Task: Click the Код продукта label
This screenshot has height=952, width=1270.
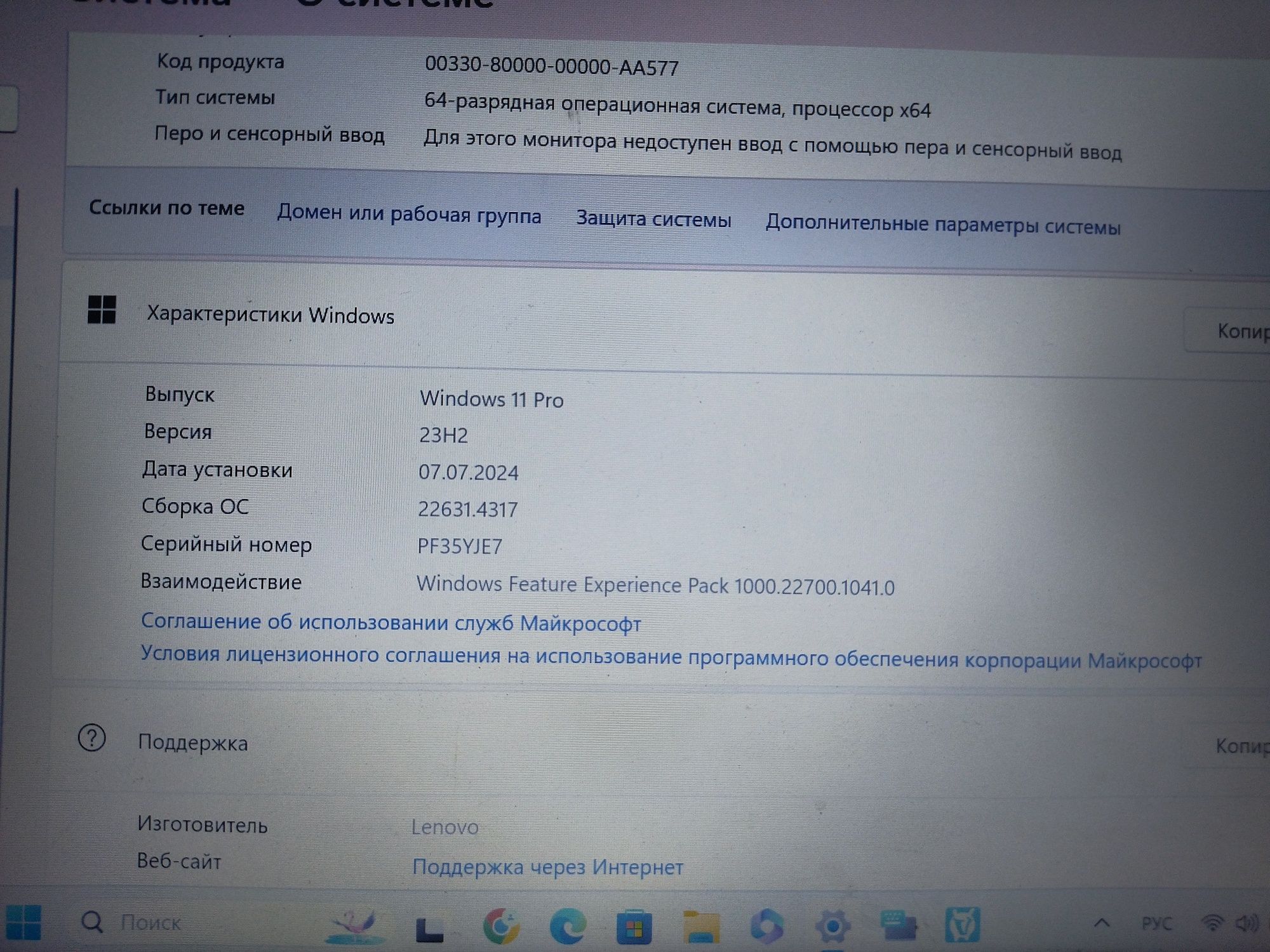Action: point(220,62)
